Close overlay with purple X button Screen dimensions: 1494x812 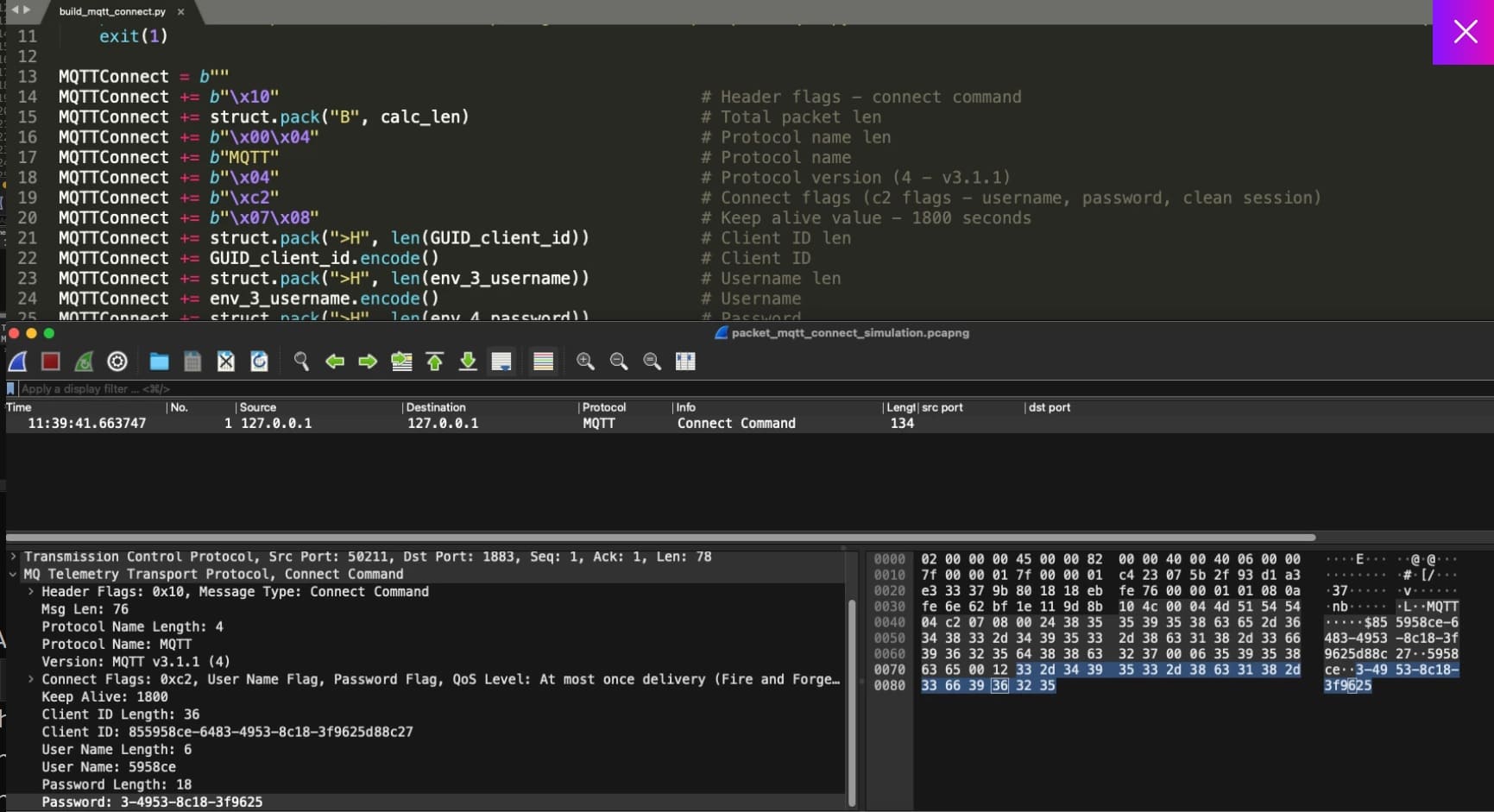coord(1464,32)
